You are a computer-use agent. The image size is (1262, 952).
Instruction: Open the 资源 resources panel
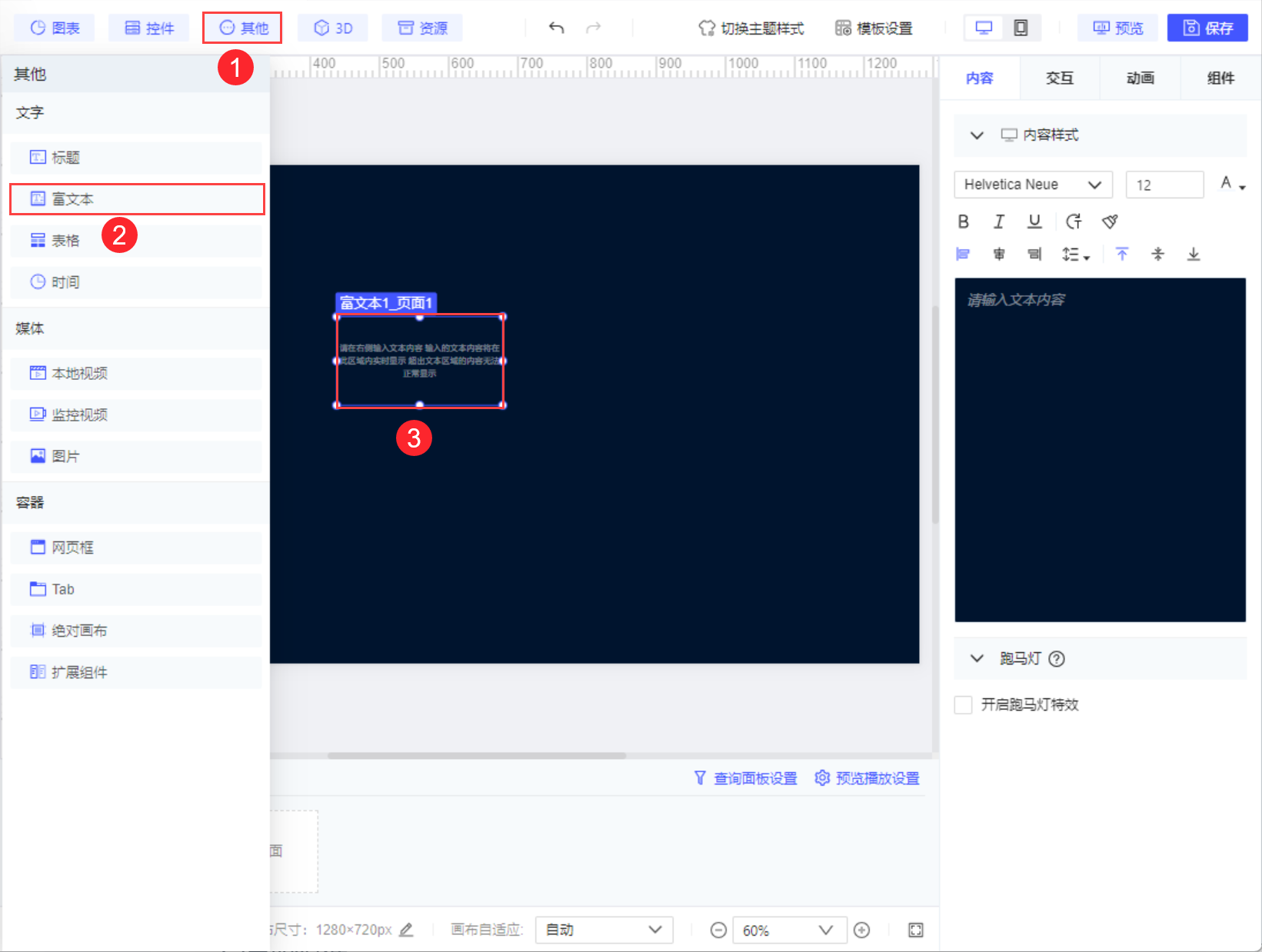click(422, 28)
